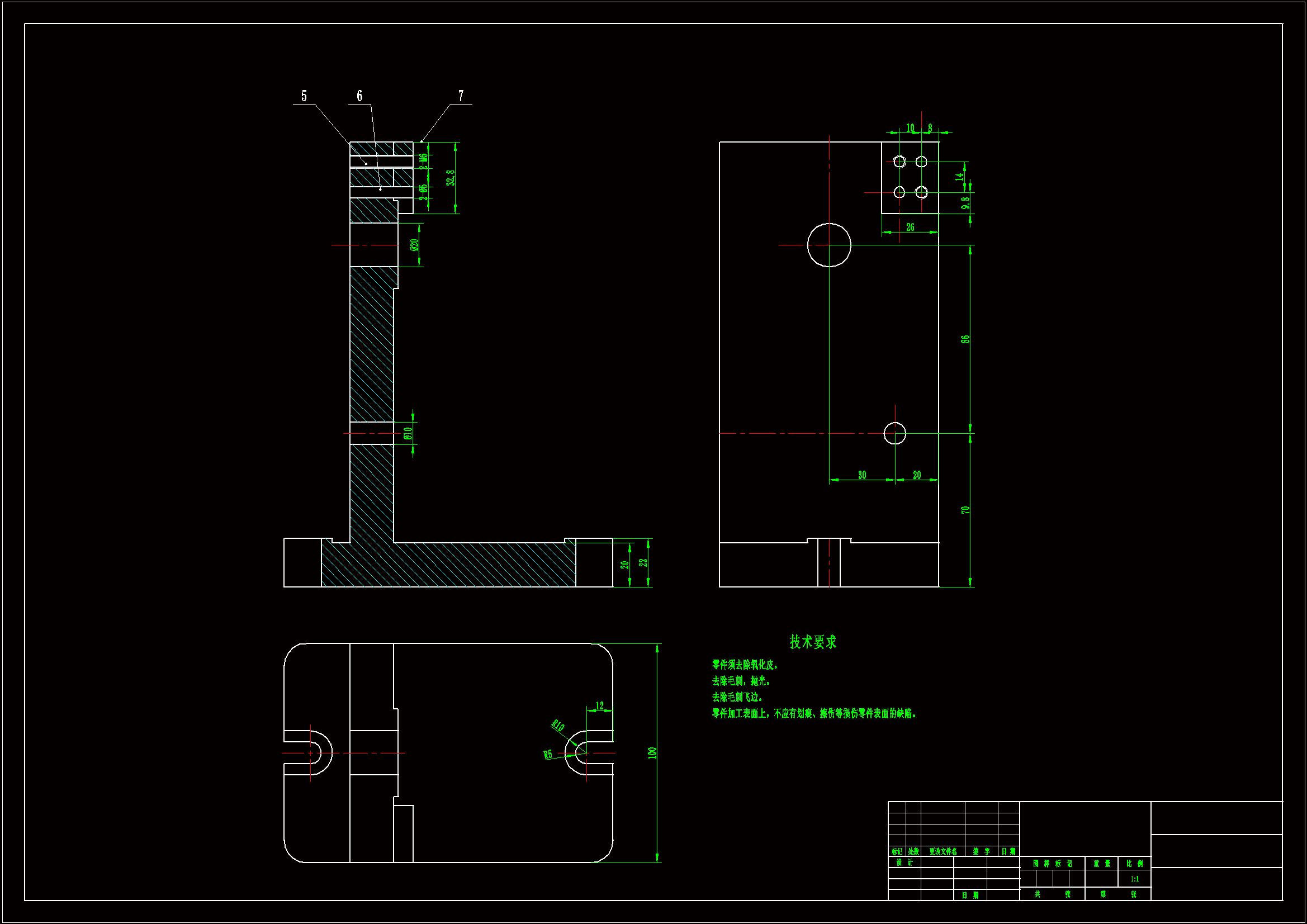The height and width of the screenshot is (924, 1307).
Task: Select the 70 dimension in right view
Action: [965, 510]
